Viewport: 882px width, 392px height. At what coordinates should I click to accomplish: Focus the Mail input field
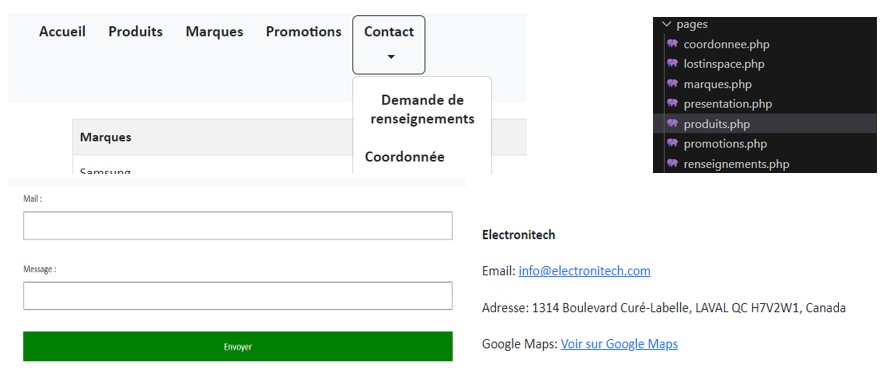click(x=237, y=226)
